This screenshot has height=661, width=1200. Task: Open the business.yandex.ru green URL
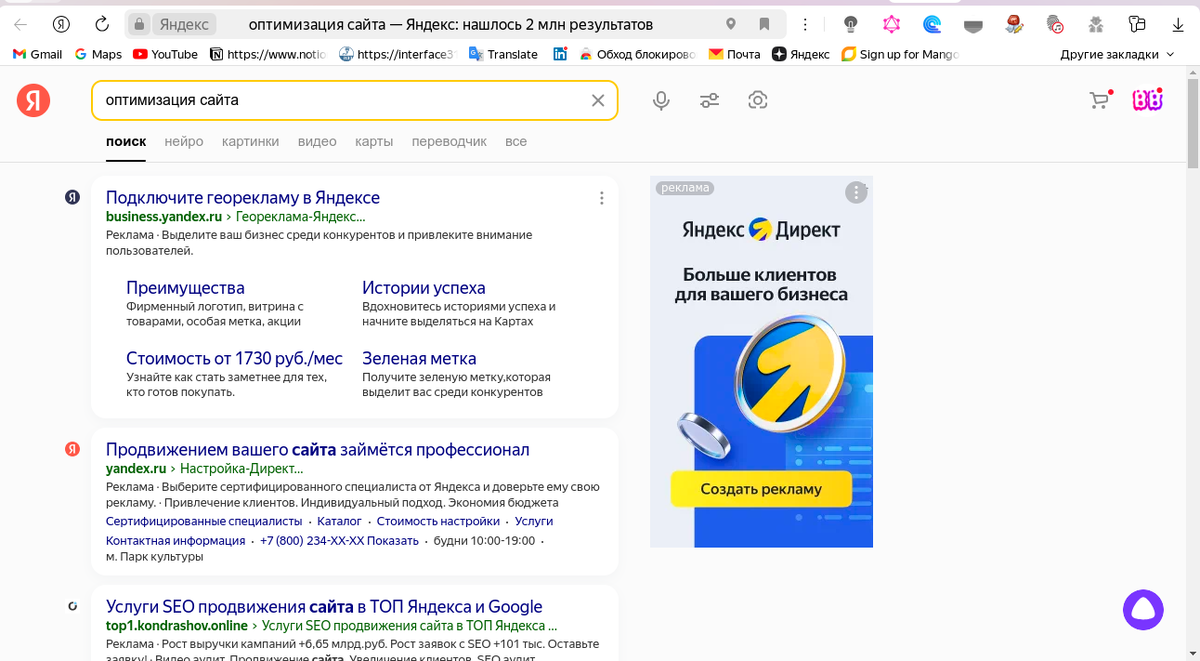tap(164, 216)
